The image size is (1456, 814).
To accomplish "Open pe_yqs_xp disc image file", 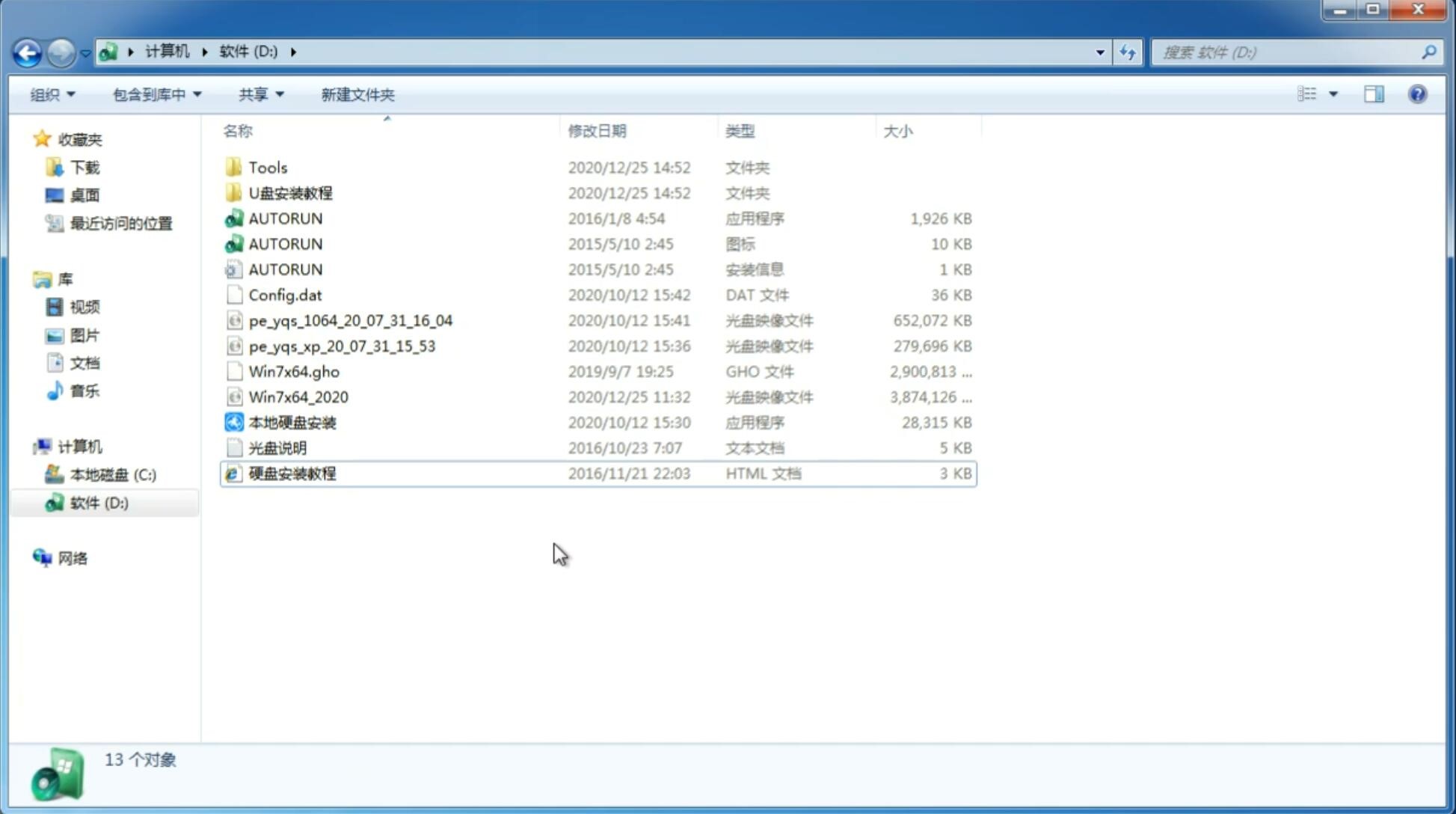I will click(341, 346).
